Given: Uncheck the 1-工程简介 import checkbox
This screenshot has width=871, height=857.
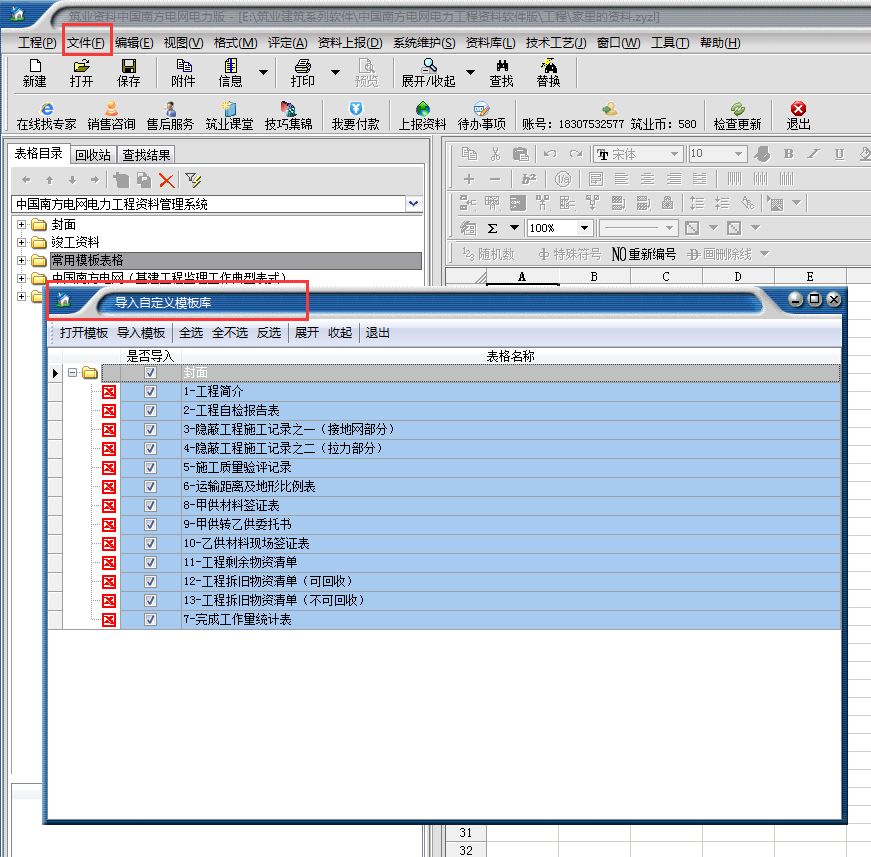Looking at the screenshot, I should [151, 392].
